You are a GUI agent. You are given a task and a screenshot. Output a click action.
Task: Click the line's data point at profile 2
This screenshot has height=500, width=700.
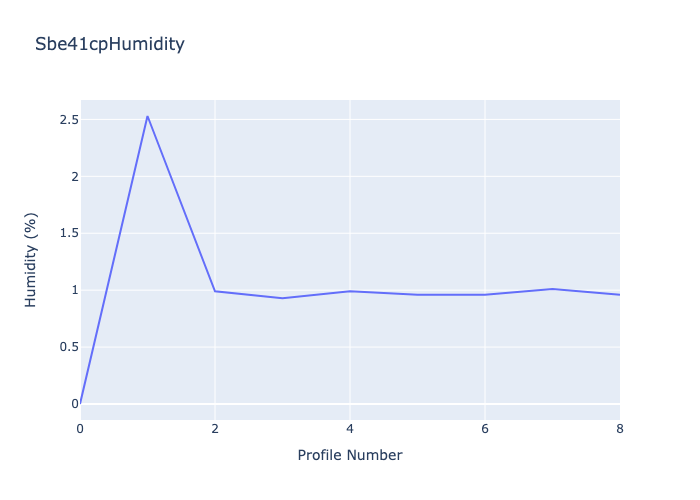click(215, 291)
